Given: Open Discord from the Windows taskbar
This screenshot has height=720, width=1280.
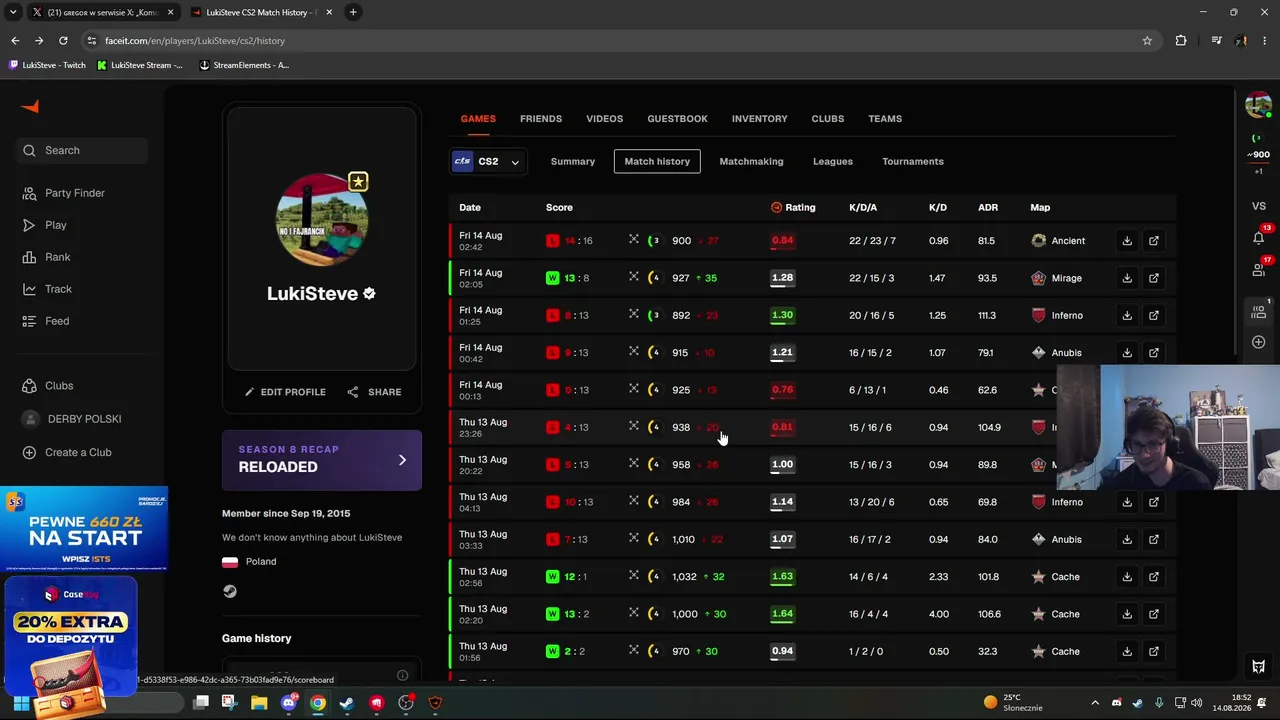Looking at the screenshot, I should click(289, 703).
